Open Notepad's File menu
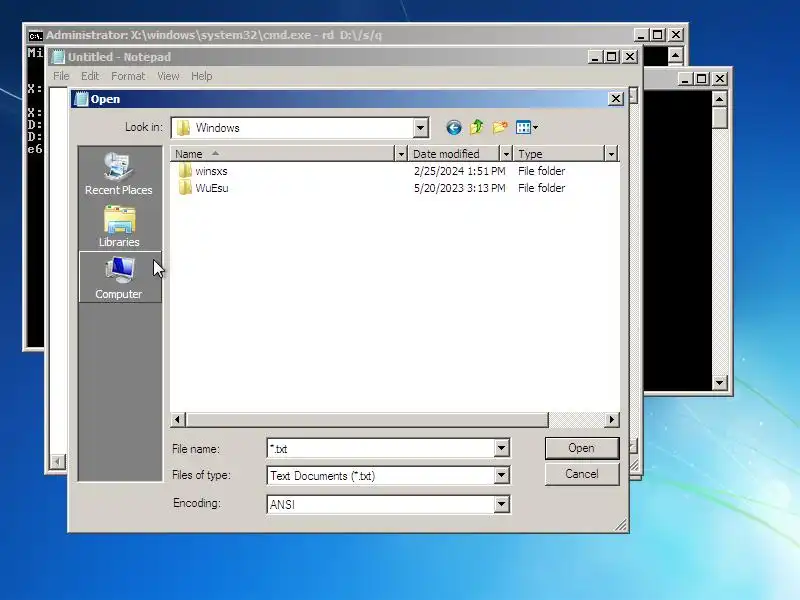Image resolution: width=800 pixels, height=600 pixels. click(61, 76)
